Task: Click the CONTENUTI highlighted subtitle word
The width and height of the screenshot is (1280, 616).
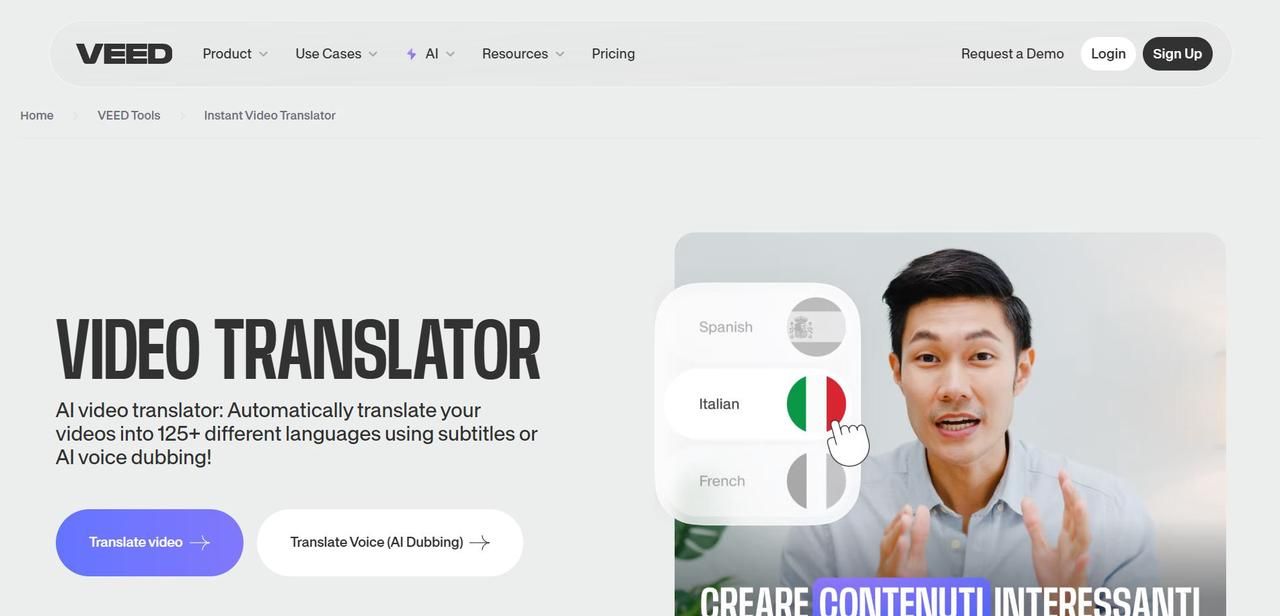Action: pyautogui.click(x=902, y=600)
